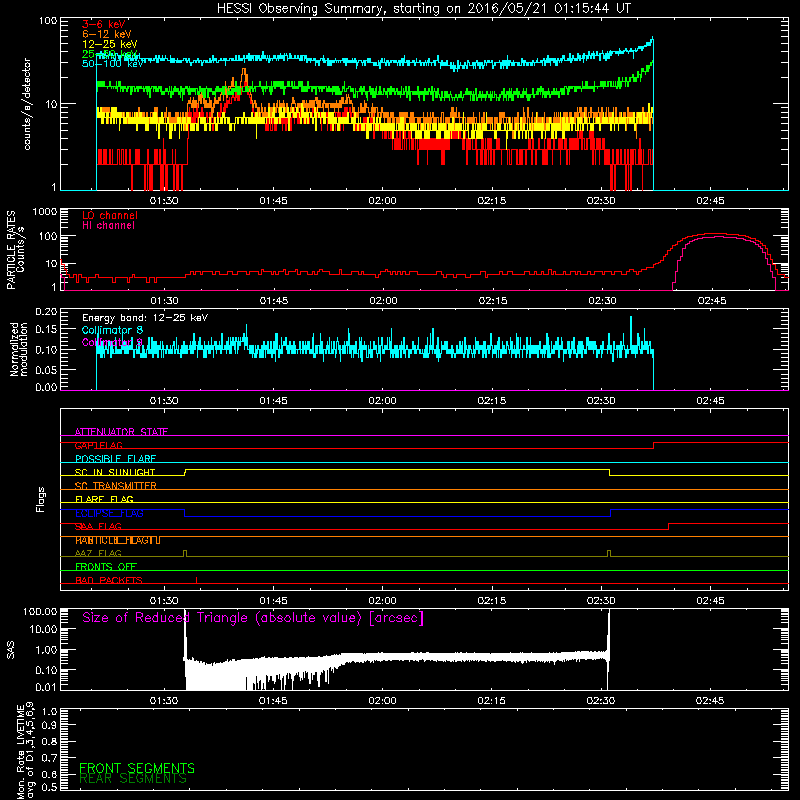
Task: Select the FRONTS_OFF flag label
Action: [106, 567]
